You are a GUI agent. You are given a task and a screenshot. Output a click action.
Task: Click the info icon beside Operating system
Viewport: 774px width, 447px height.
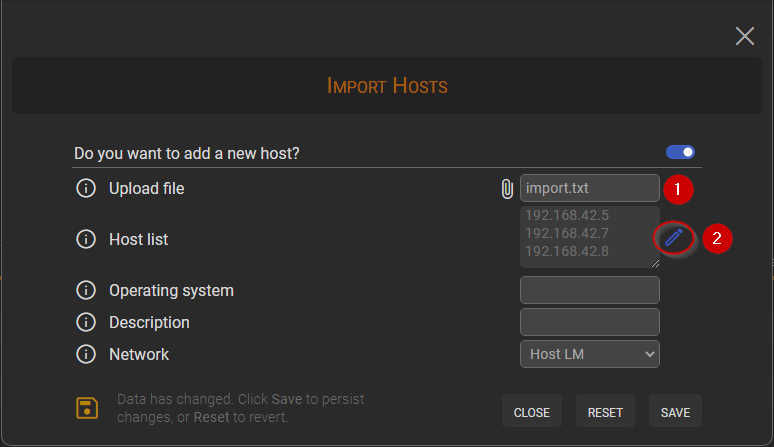tap(86, 290)
